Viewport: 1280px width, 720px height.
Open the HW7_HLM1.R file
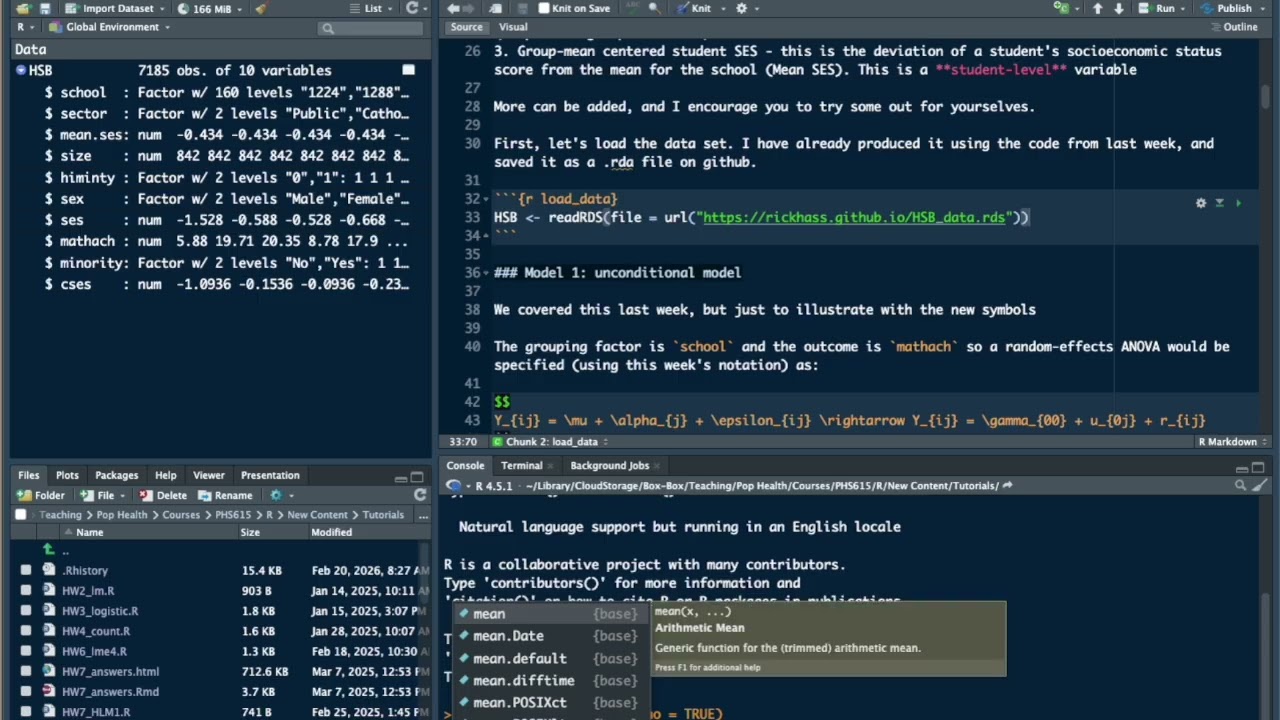pyautogui.click(x=96, y=712)
